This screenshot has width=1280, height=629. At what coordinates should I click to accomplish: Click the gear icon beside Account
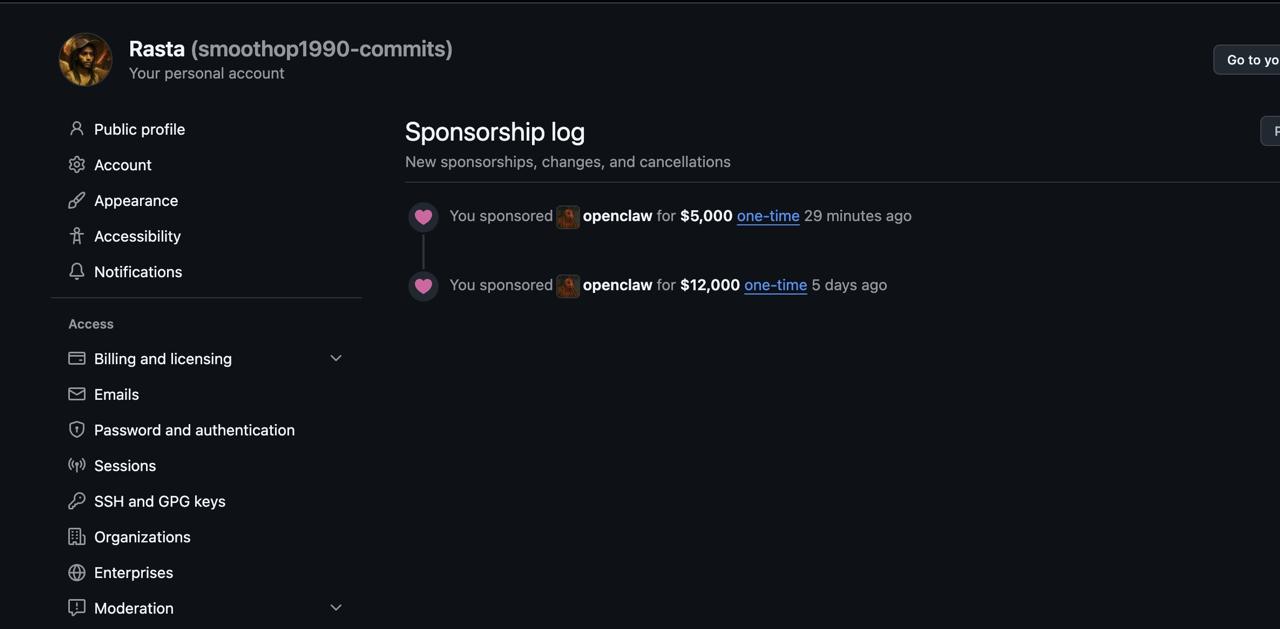(77, 164)
